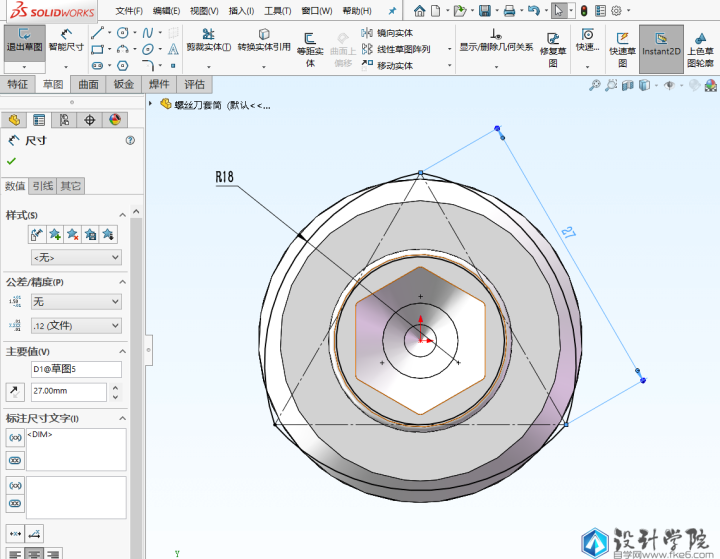Click the Smart Dimension (智能尺寸) tool
Image resolution: width=720 pixels, height=559 pixels.
(x=66, y=39)
